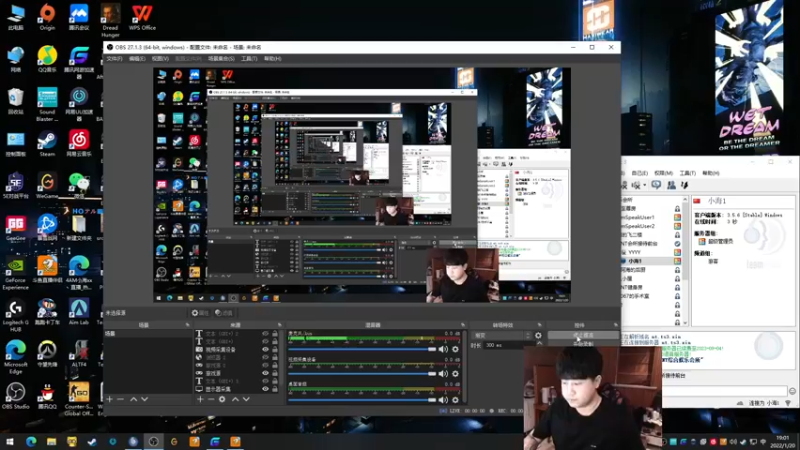Move selected source up in the list
Screen dimensions: 800x450
pos(235,399)
